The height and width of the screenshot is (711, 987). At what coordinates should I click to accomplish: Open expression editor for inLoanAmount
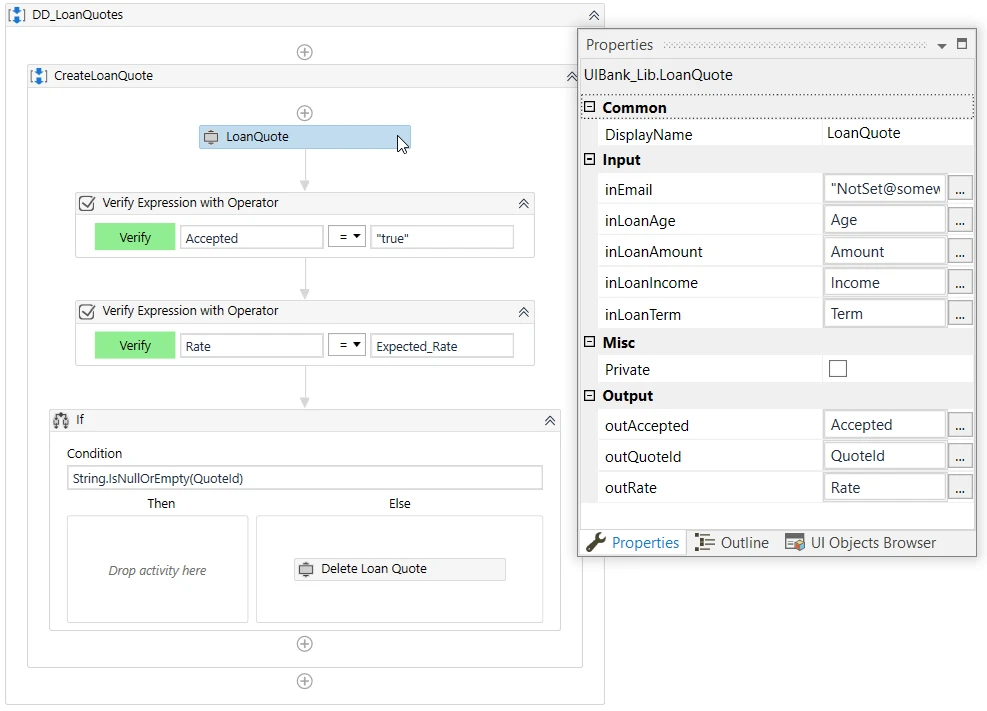(x=959, y=252)
